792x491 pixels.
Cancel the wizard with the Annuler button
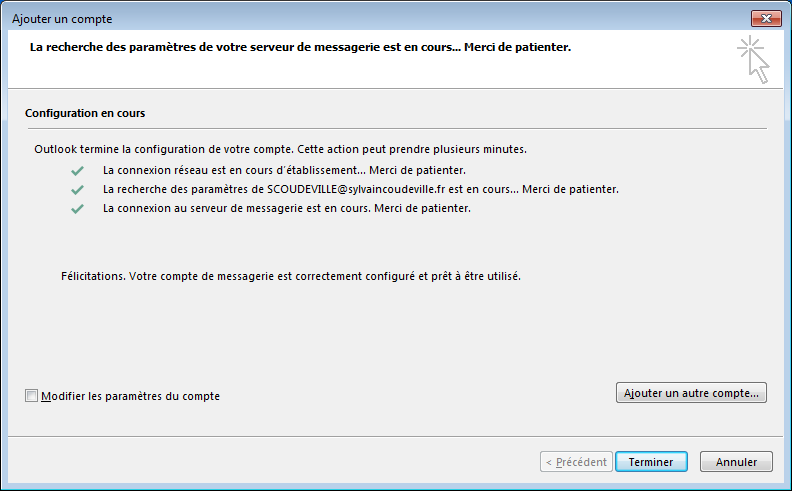click(x=736, y=462)
